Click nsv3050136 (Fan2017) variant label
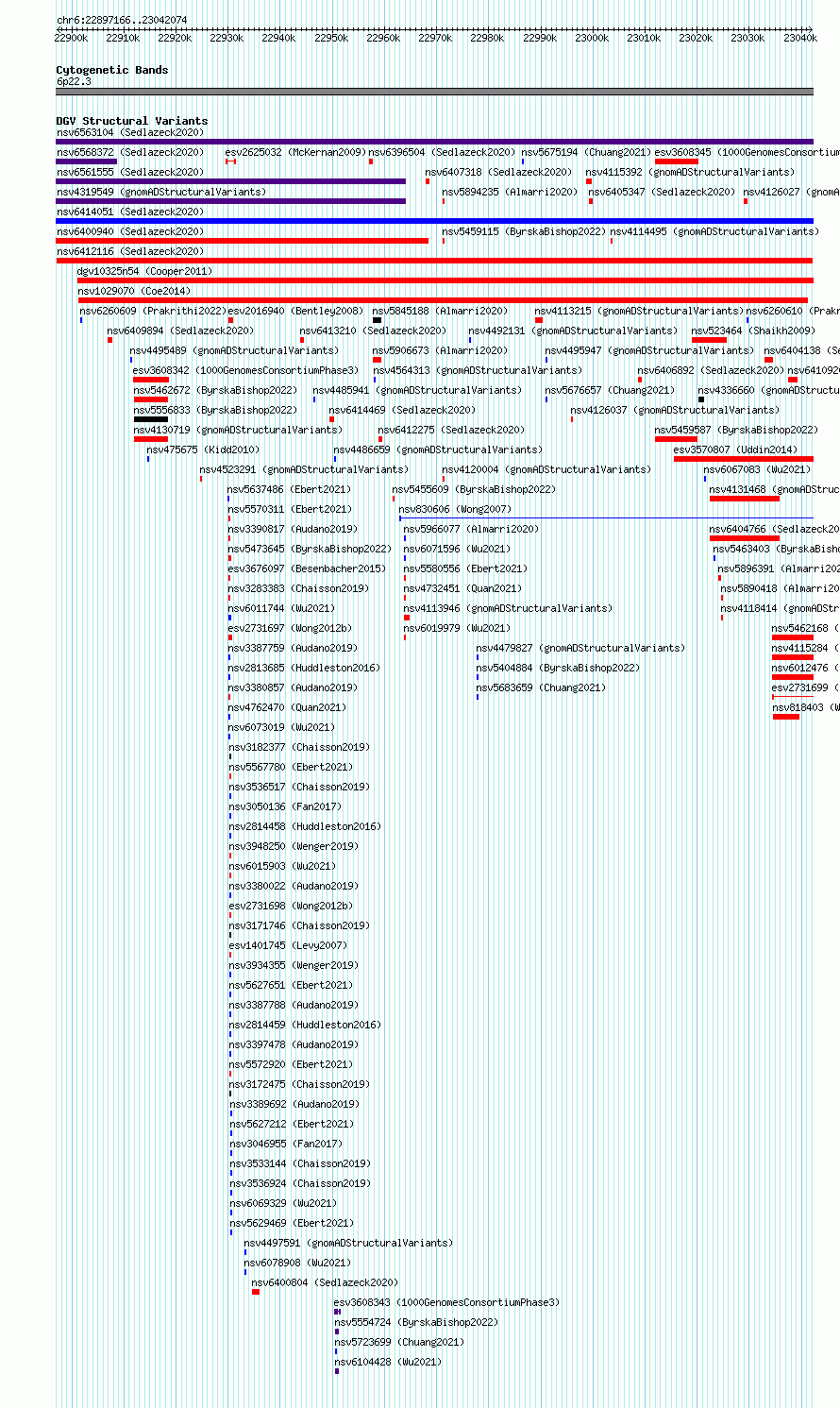 [x=285, y=806]
